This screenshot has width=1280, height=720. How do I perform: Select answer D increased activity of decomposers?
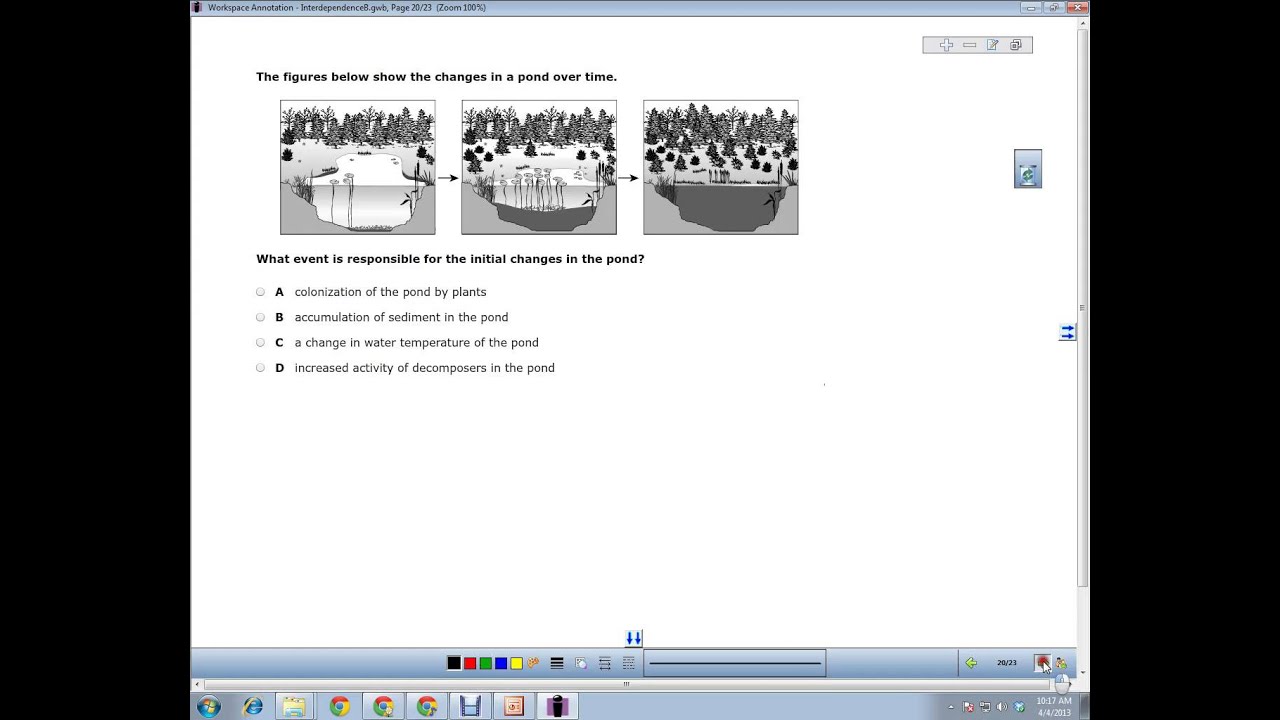pyautogui.click(x=261, y=368)
